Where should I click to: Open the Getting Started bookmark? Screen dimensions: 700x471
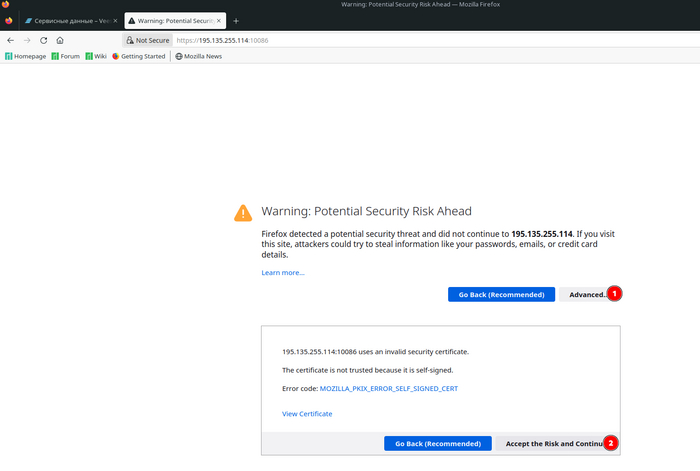click(x=139, y=56)
